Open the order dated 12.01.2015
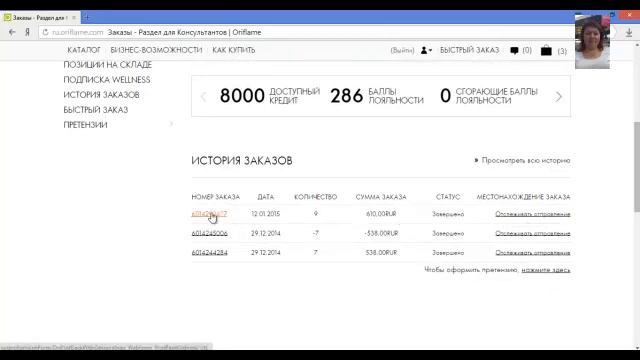Viewport: 640px width, 360px height. click(x=209, y=214)
